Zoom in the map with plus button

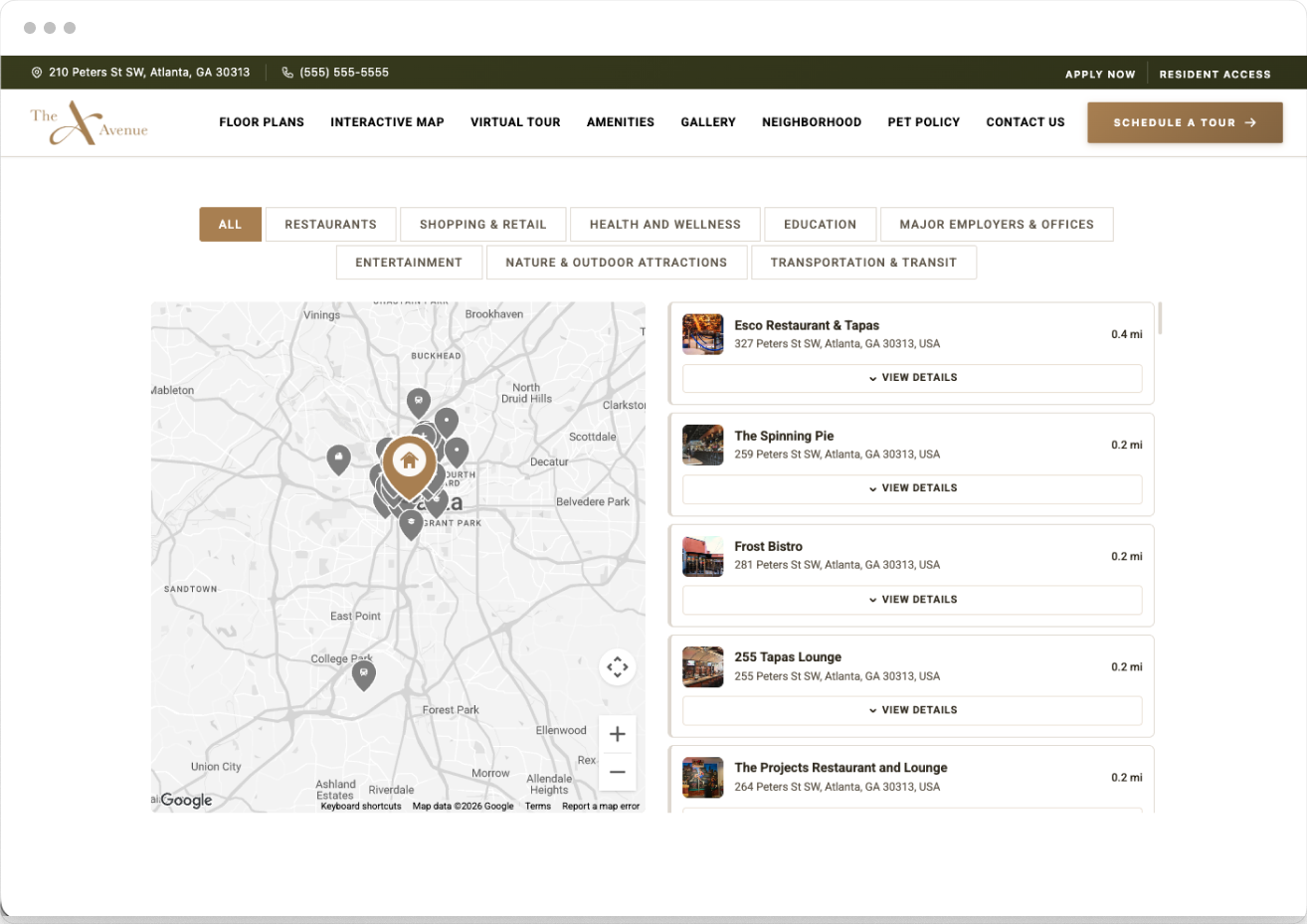click(x=617, y=734)
